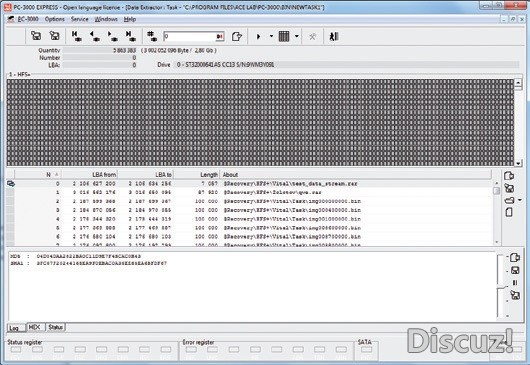Click the SHA1 hash line in log
Image resolution: width=530 pixels, height=365 pixels.
coord(89,263)
